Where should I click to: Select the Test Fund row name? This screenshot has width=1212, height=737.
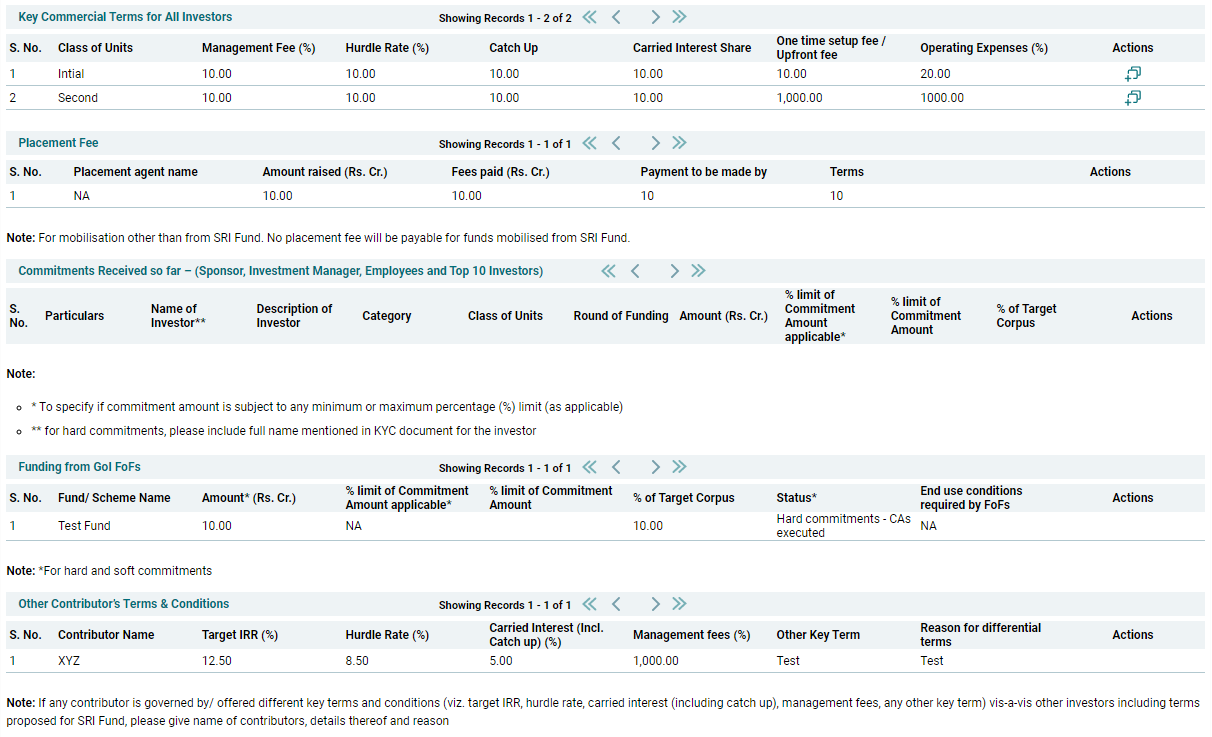click(x=84, y=526)
